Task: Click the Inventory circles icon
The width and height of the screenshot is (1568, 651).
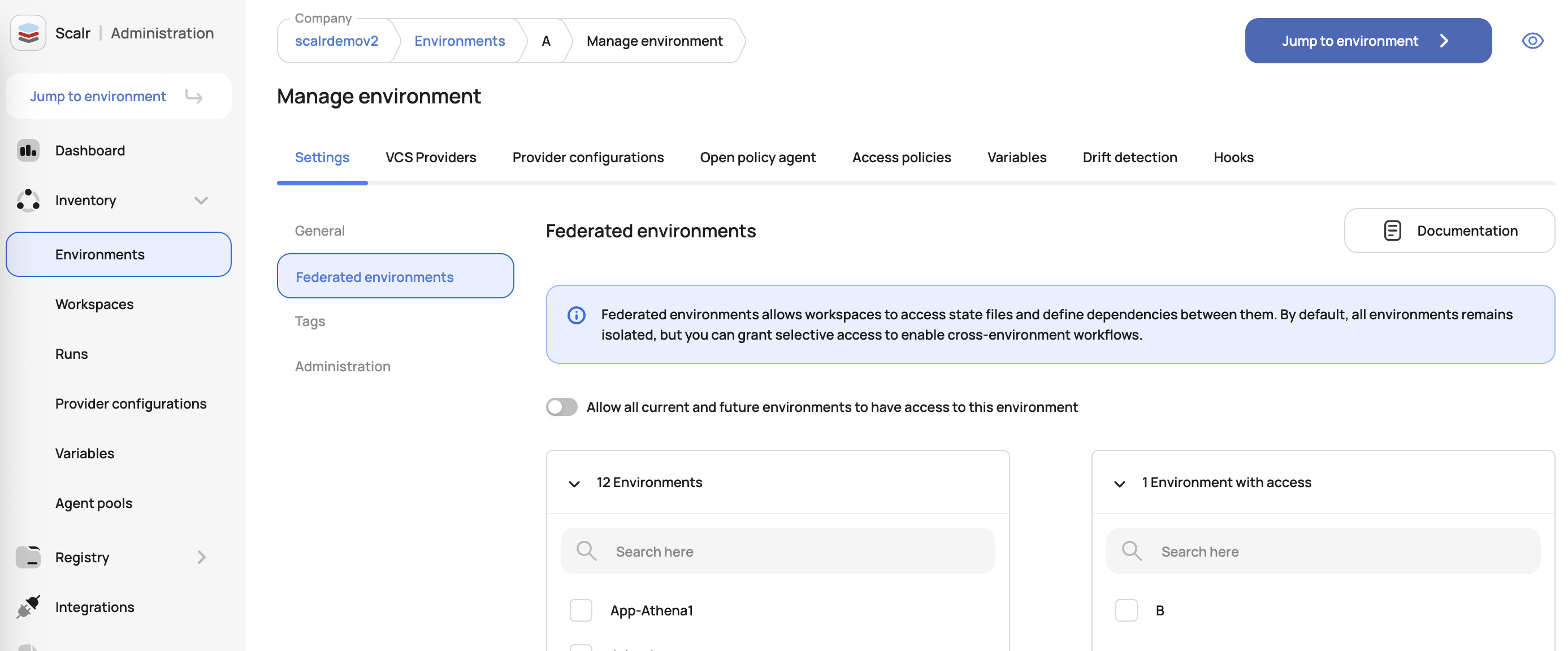Action: coord(28,200)
